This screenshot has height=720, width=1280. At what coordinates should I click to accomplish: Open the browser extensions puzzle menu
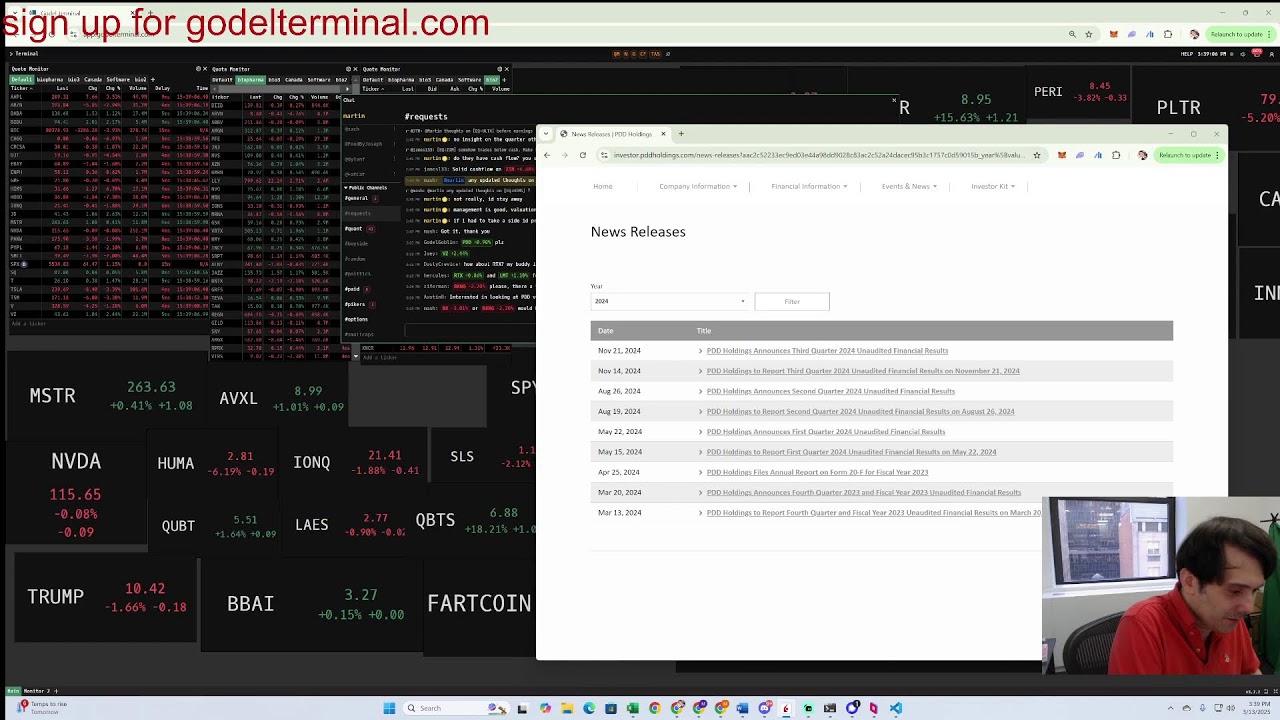pos(1116,155)
